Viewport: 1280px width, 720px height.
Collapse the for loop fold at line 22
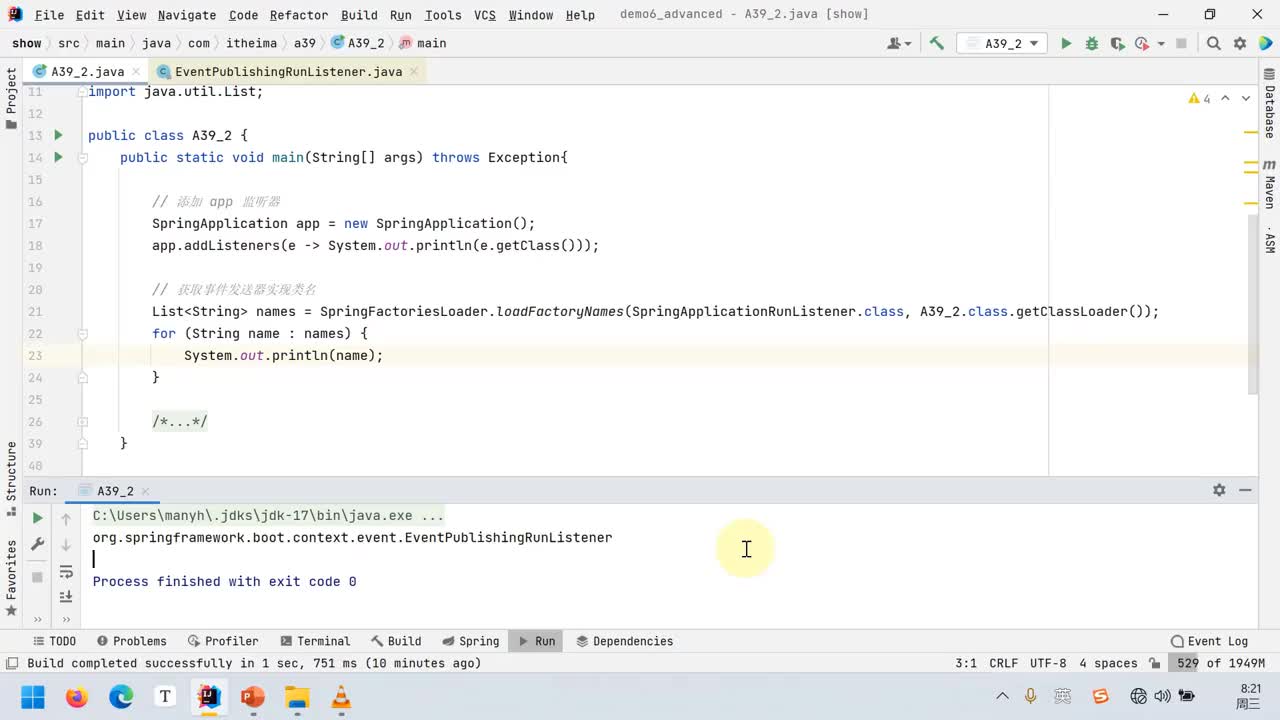click(84, 333)
